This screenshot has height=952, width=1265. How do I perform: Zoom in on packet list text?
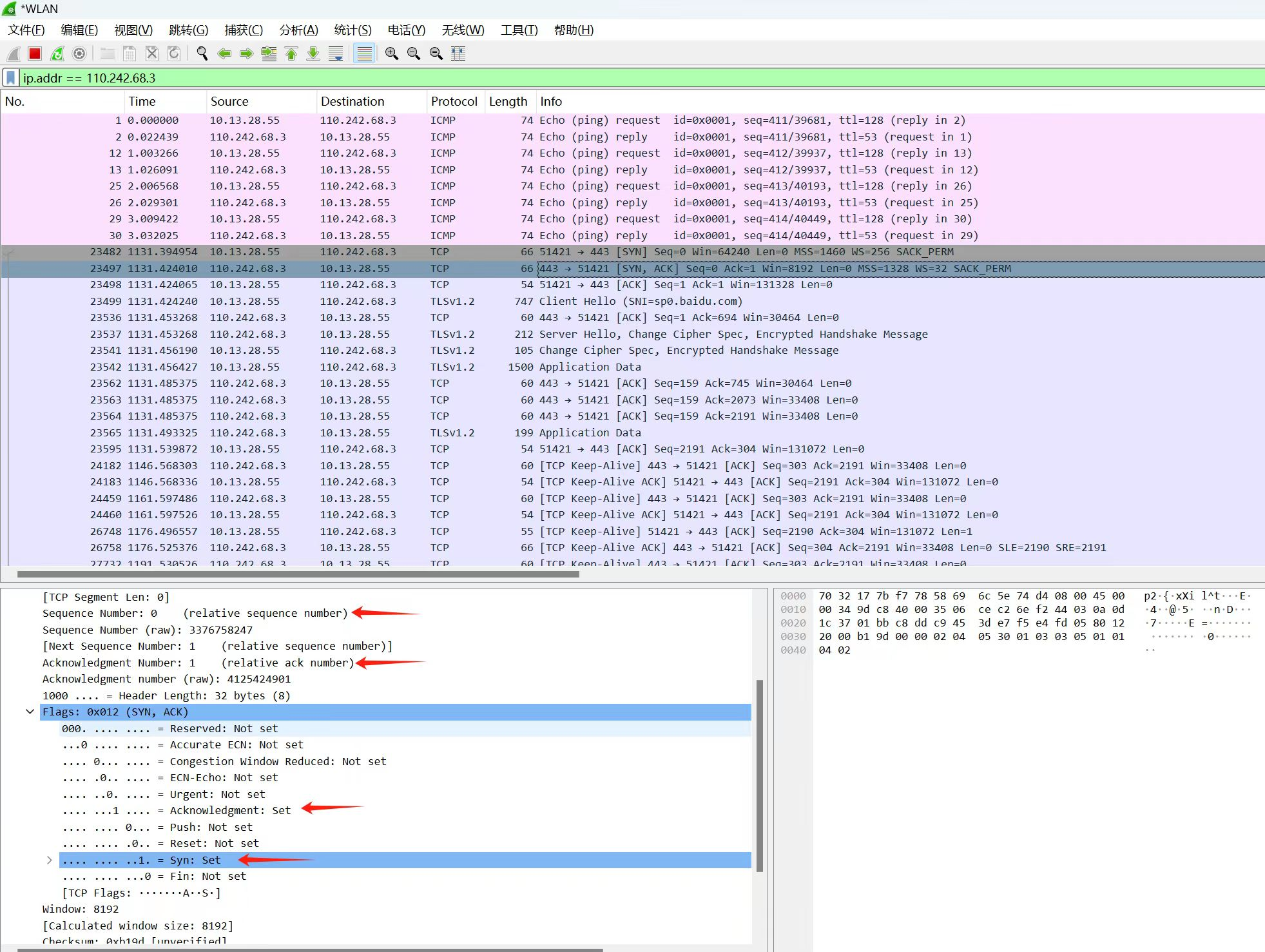click(391, 53)
